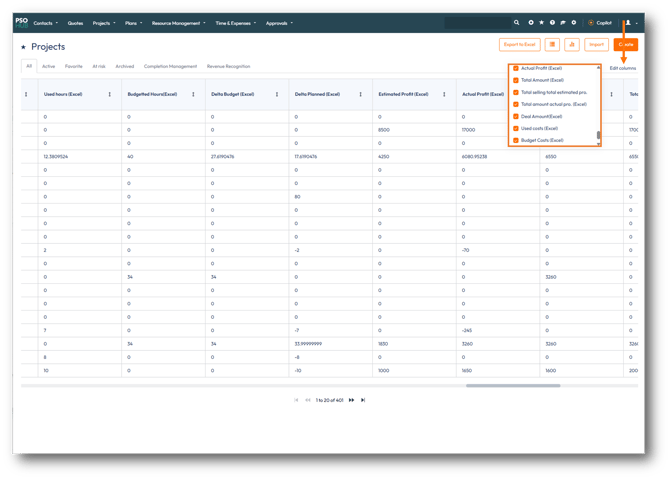This screenshot has width=670, height=479.
Task: Open the flag notifications icon
Action: (563, 23)
